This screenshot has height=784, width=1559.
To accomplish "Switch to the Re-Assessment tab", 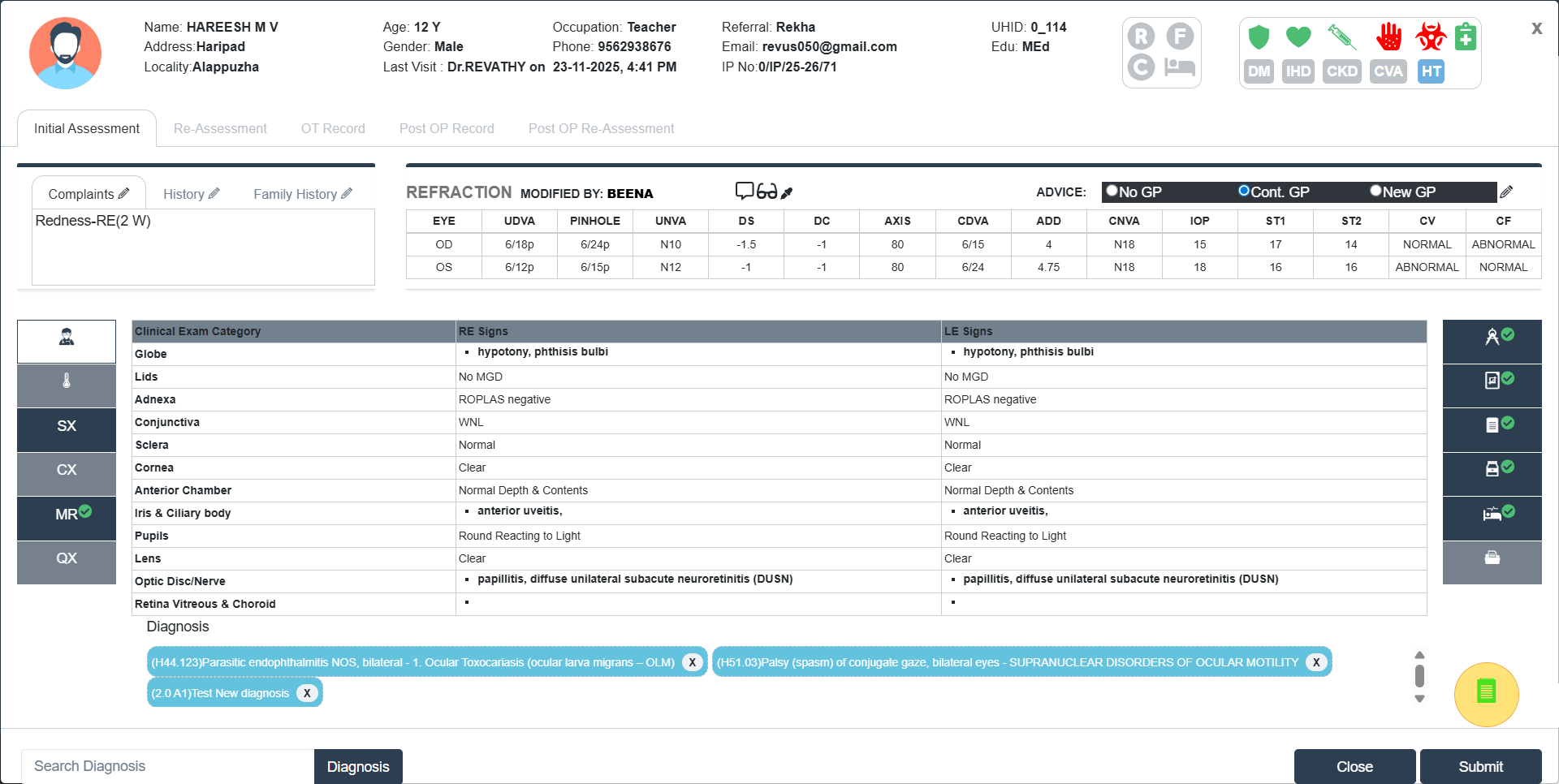I will 220,128.
